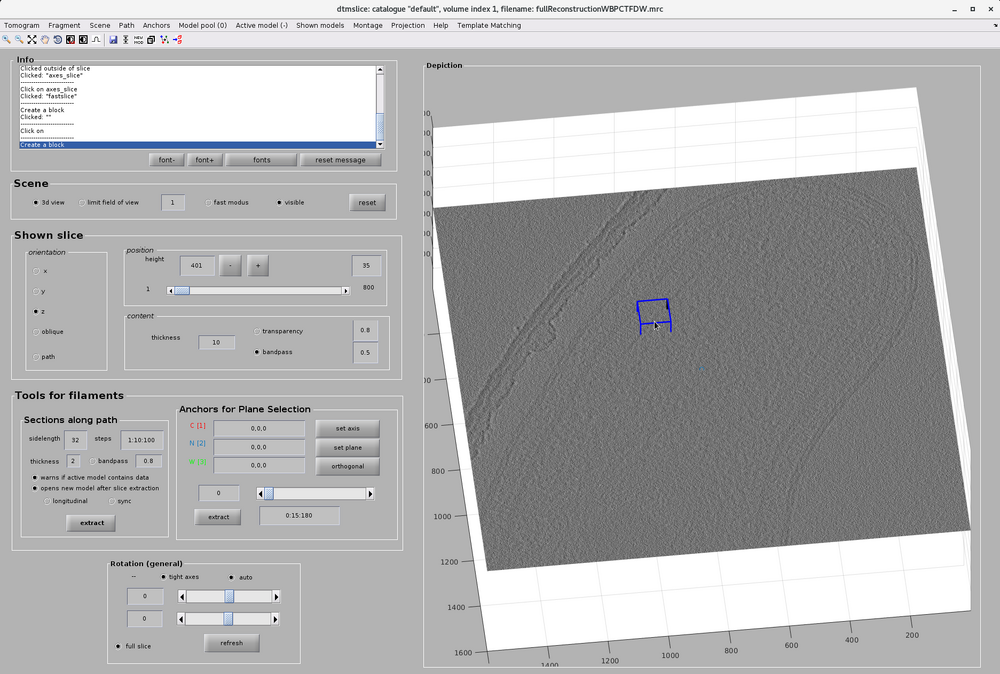Open the Projection menu
This screenshot has height=674, width=1000.
pos(407,25)
